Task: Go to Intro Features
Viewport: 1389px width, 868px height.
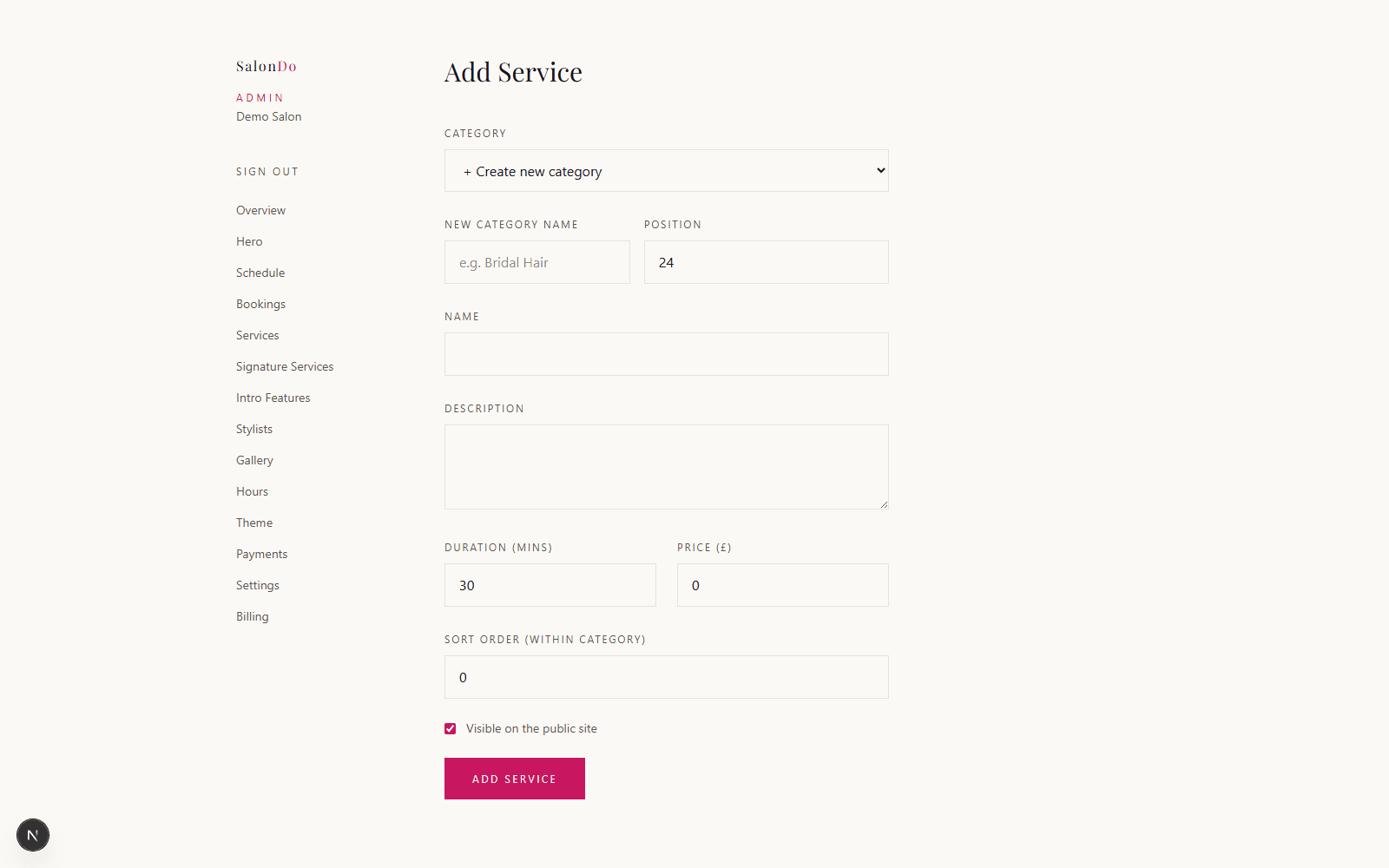Action: [x=273, y=398]
